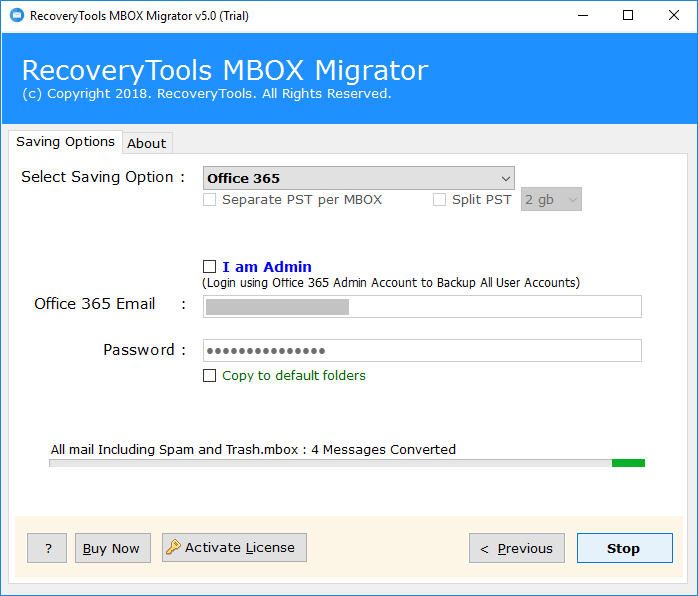Viewport: 698px width, 596px height.
Task: Click the RecoveryTools app icon in title bar
Action: point(17,16)
